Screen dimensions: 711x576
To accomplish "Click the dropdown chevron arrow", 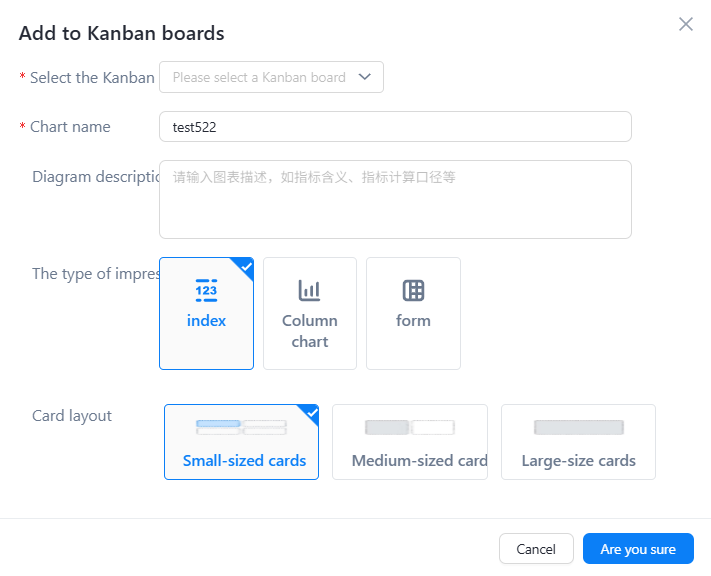I will [x=365, y=77].
